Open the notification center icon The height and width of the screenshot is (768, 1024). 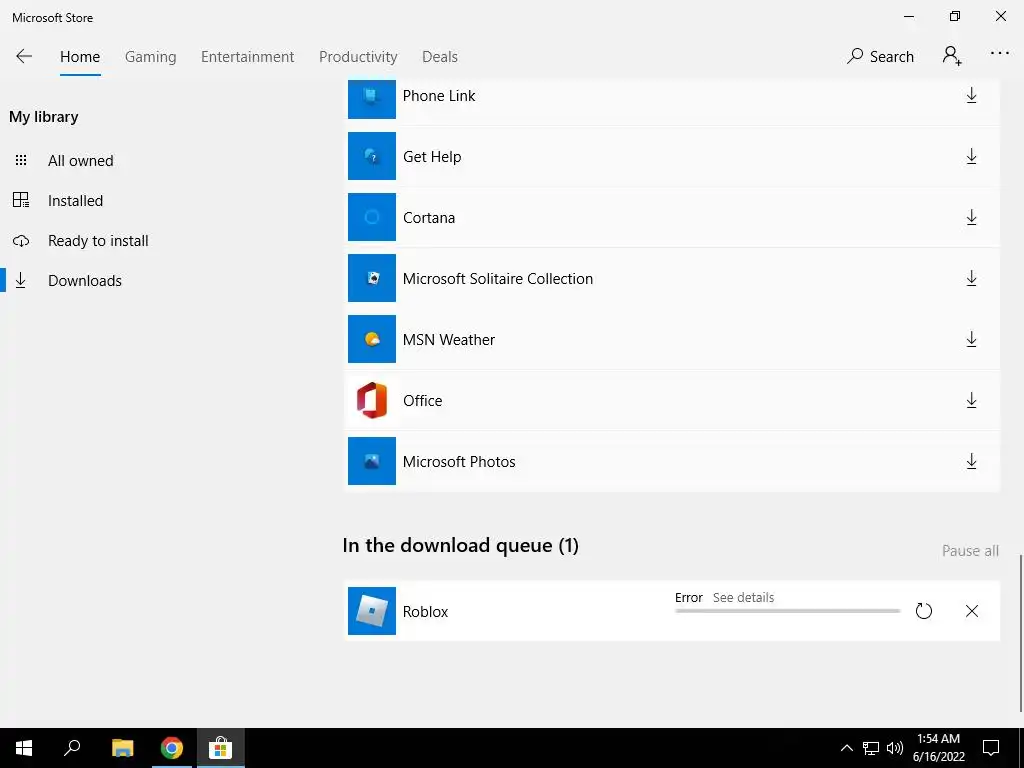[991, 748]
